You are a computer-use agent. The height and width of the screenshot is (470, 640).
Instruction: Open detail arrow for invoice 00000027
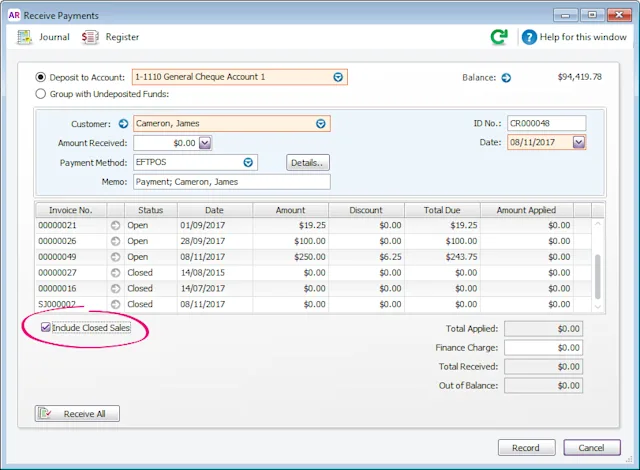[116, 273]
